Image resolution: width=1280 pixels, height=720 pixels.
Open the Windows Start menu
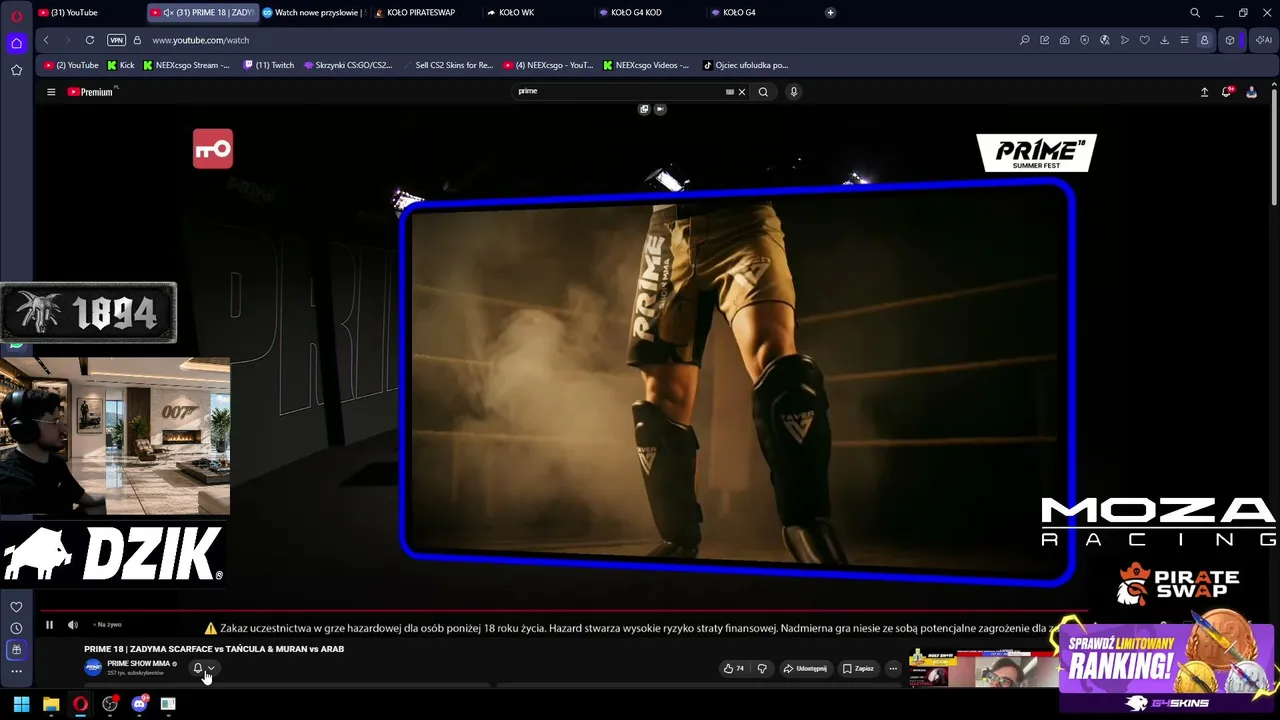point(21,704)
